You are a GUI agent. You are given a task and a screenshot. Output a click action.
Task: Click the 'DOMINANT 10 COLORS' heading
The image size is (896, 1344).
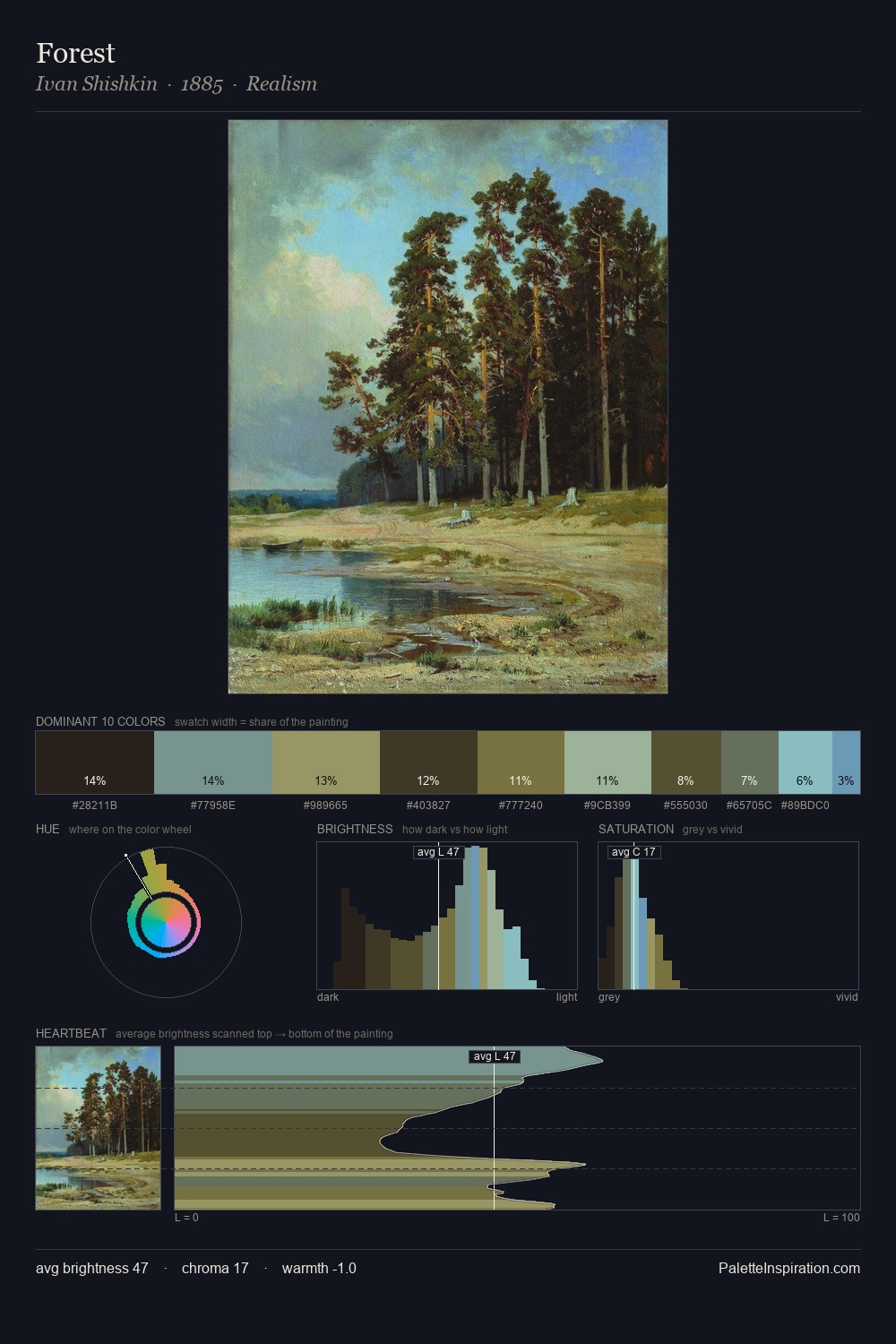(100, 721)
